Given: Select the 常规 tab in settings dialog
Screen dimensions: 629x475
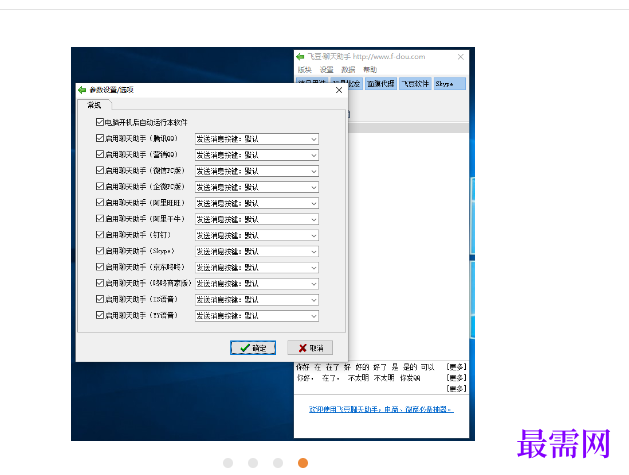Looking at the screenshot, I should [94, 105].
